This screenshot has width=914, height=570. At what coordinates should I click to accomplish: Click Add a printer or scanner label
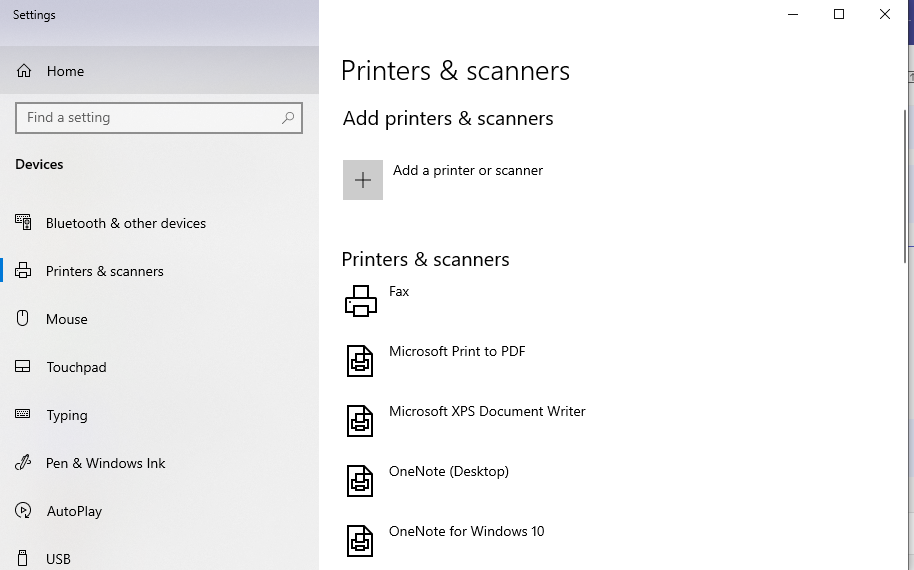(x=467, y=170)
